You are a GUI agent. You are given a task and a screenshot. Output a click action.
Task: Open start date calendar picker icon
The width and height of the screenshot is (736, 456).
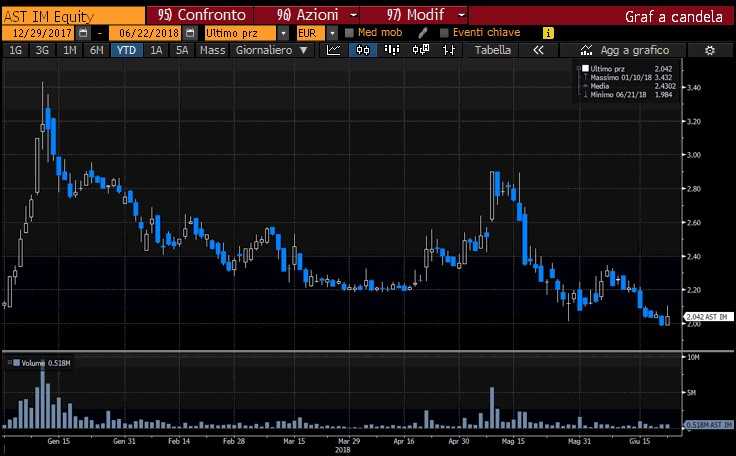[84, 33]
